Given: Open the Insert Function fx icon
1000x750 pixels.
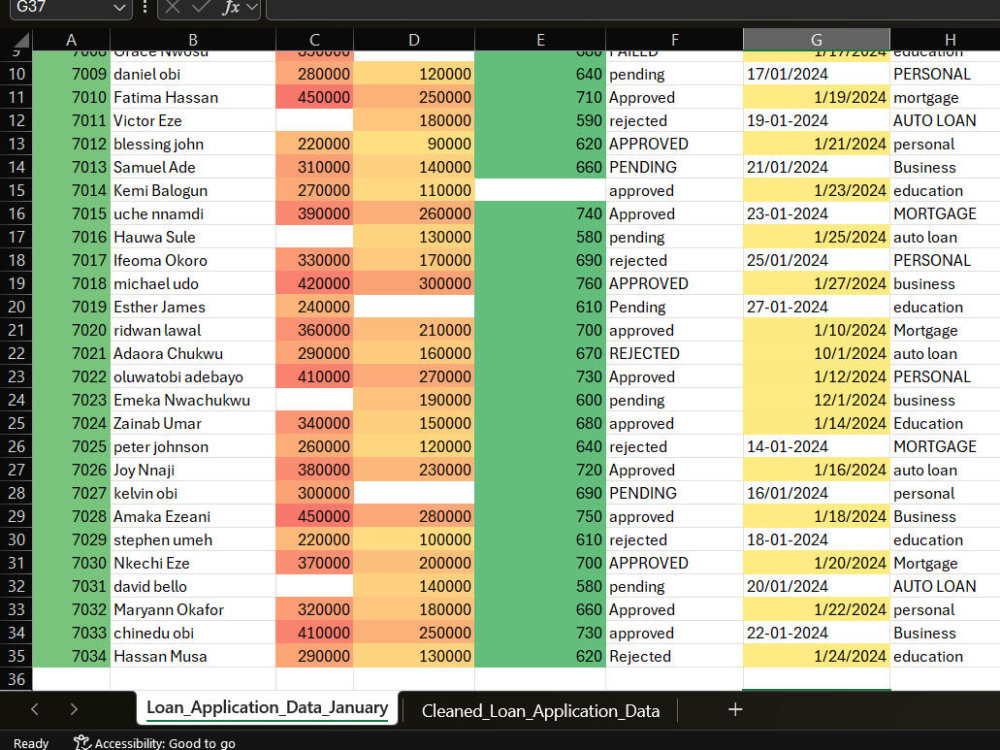Looking at the screenshot, I should coord(231,8).
